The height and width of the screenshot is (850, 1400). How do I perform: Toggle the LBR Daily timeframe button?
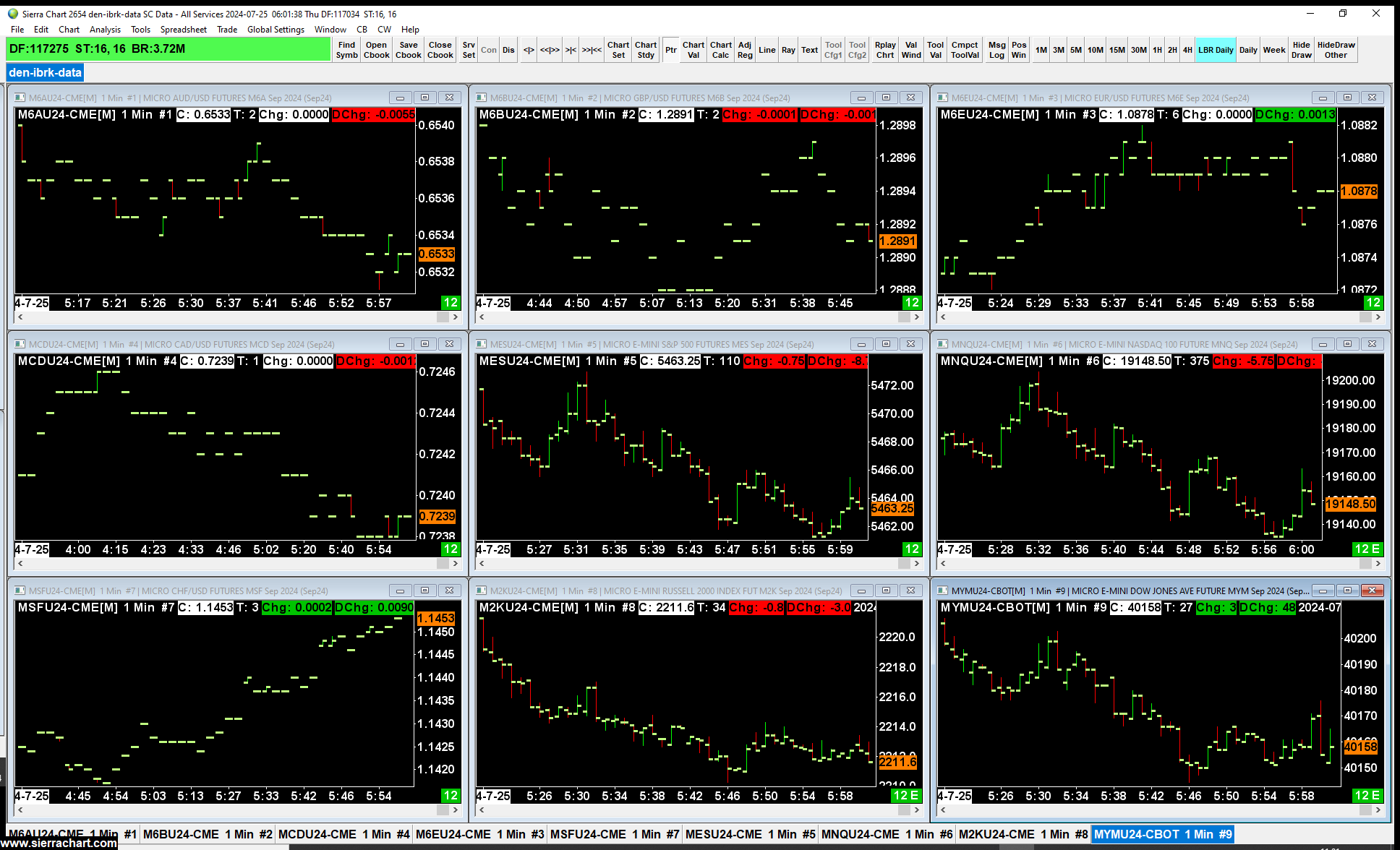click(x=1215, y=50)
